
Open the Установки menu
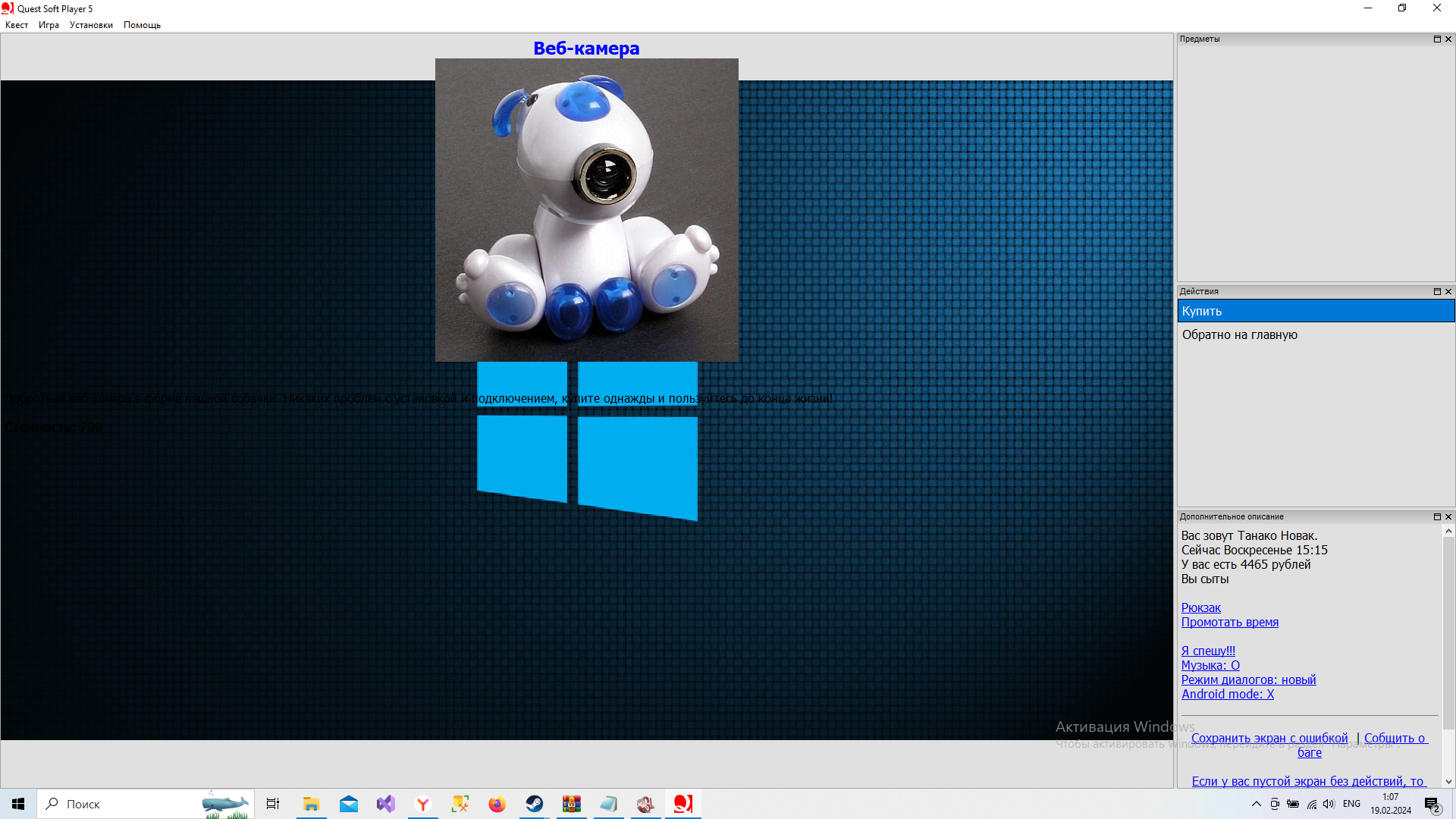91,25
